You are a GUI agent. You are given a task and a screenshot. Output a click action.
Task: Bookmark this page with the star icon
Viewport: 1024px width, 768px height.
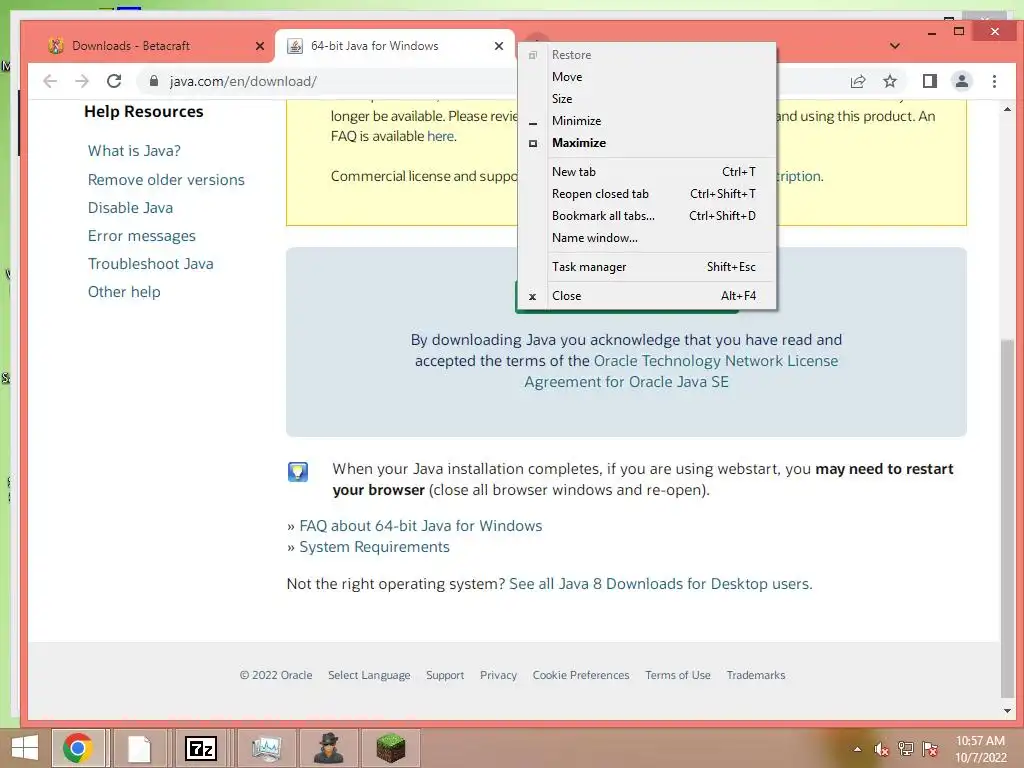pos(889,81)
